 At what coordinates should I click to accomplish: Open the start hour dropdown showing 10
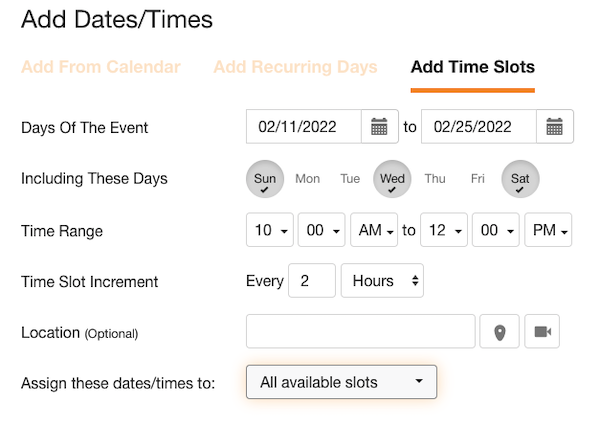click(270, 230)
